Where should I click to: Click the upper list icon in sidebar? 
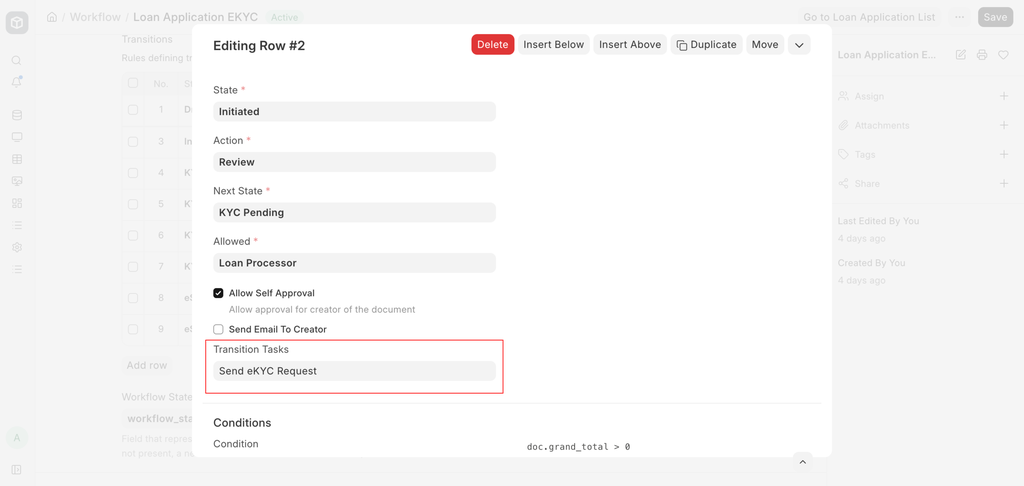(17, 225)
